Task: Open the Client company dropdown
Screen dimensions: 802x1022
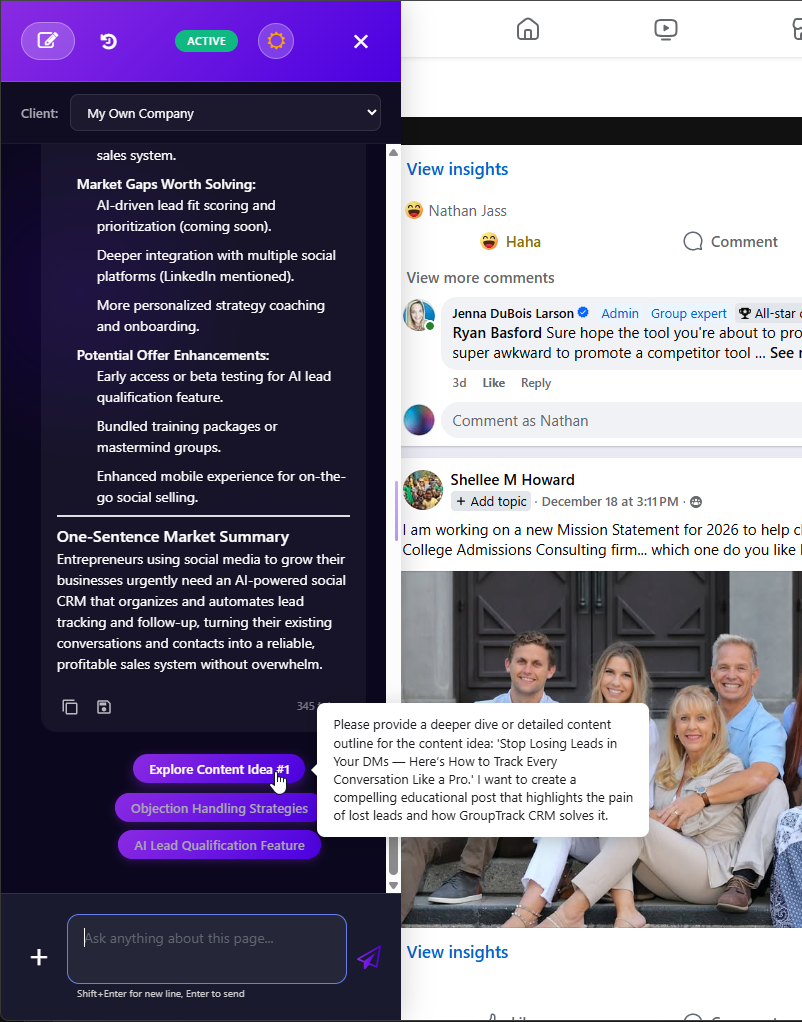Action: (225, 112)
